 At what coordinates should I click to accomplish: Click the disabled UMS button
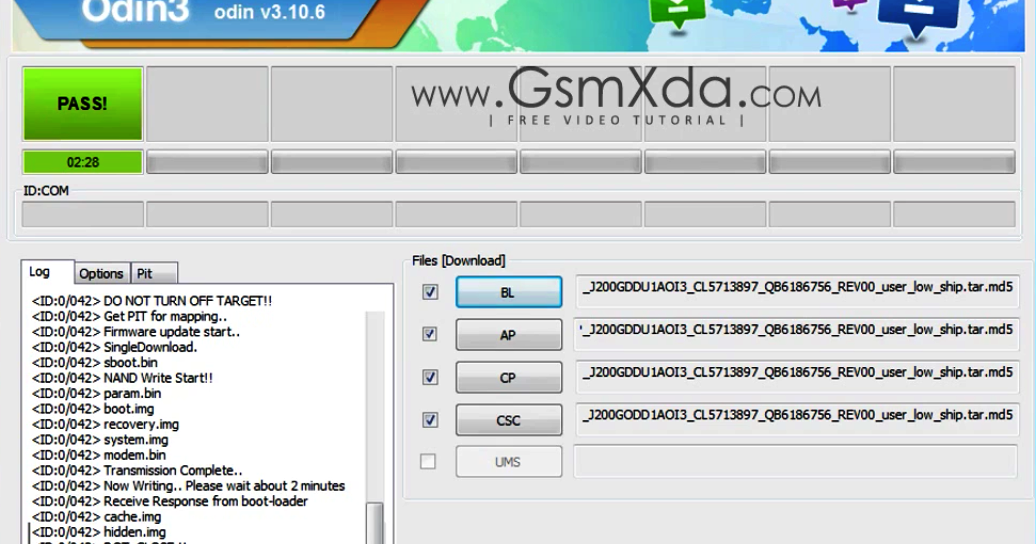pos(509,461)
